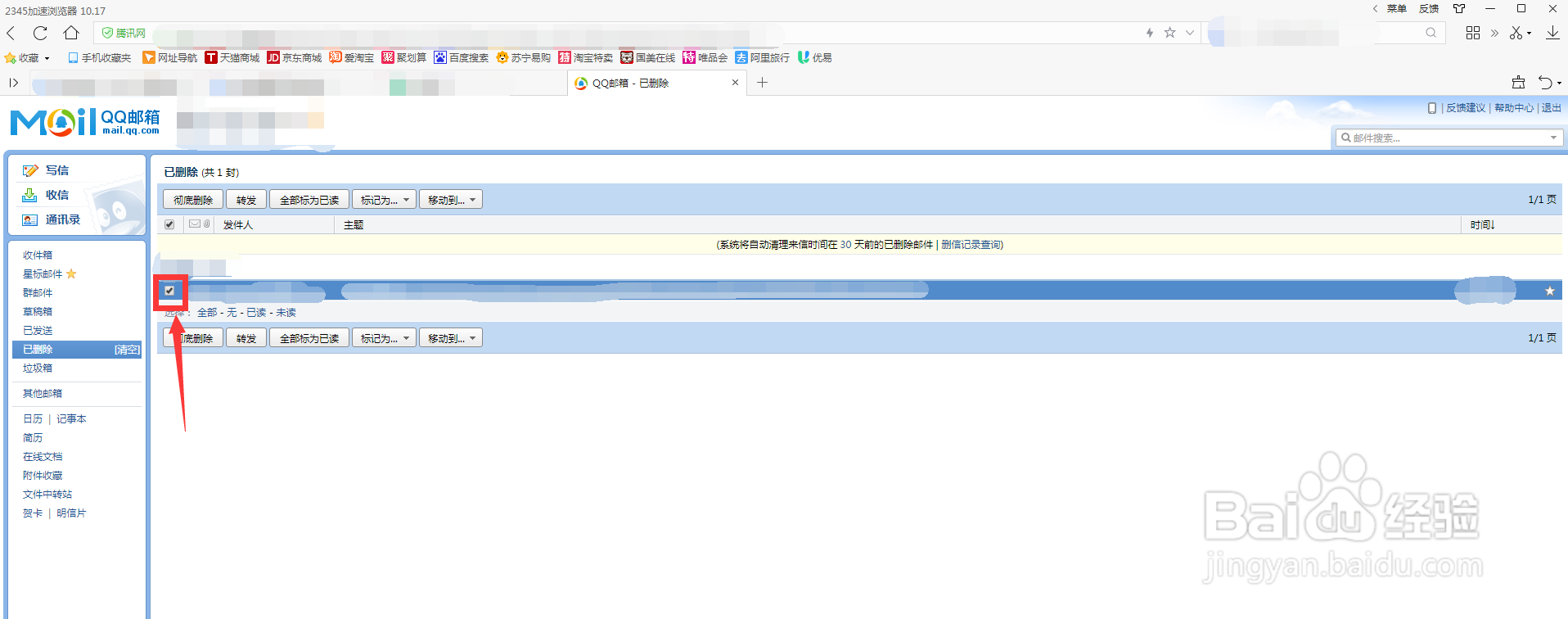Screen dimensions: 1568x619
Task: Click the top 彻底删除 button
Action: tap(193, 200)
